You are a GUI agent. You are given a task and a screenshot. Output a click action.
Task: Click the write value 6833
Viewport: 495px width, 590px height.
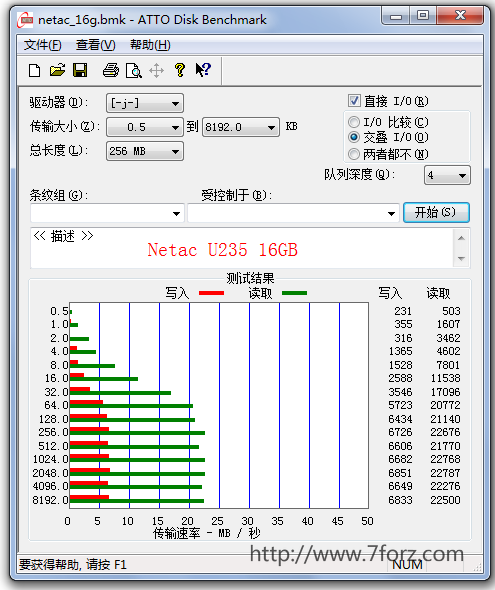pyautogui.click(x=400, y=500)
